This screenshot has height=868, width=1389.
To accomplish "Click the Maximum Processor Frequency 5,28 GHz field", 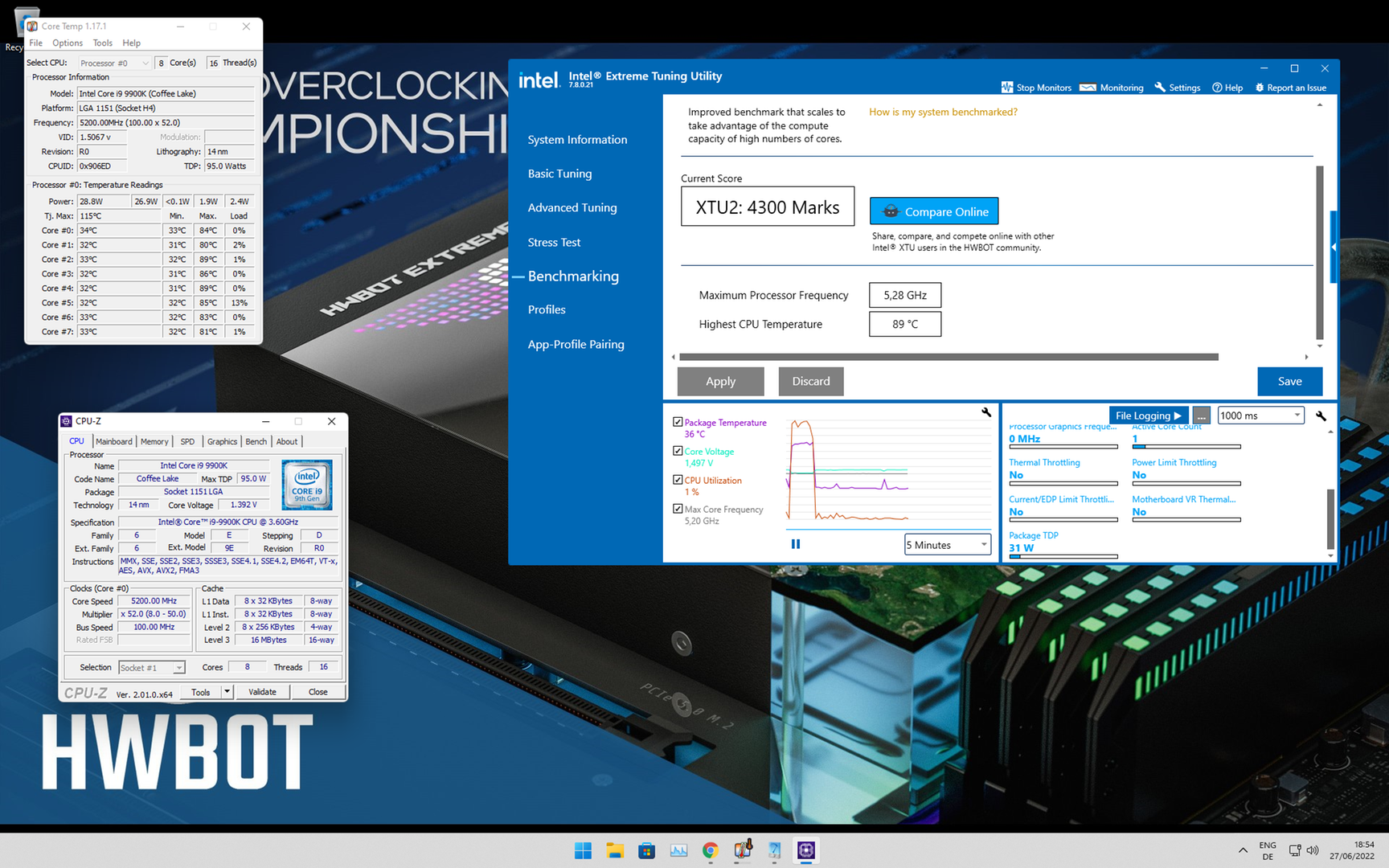I will [905, 295].
